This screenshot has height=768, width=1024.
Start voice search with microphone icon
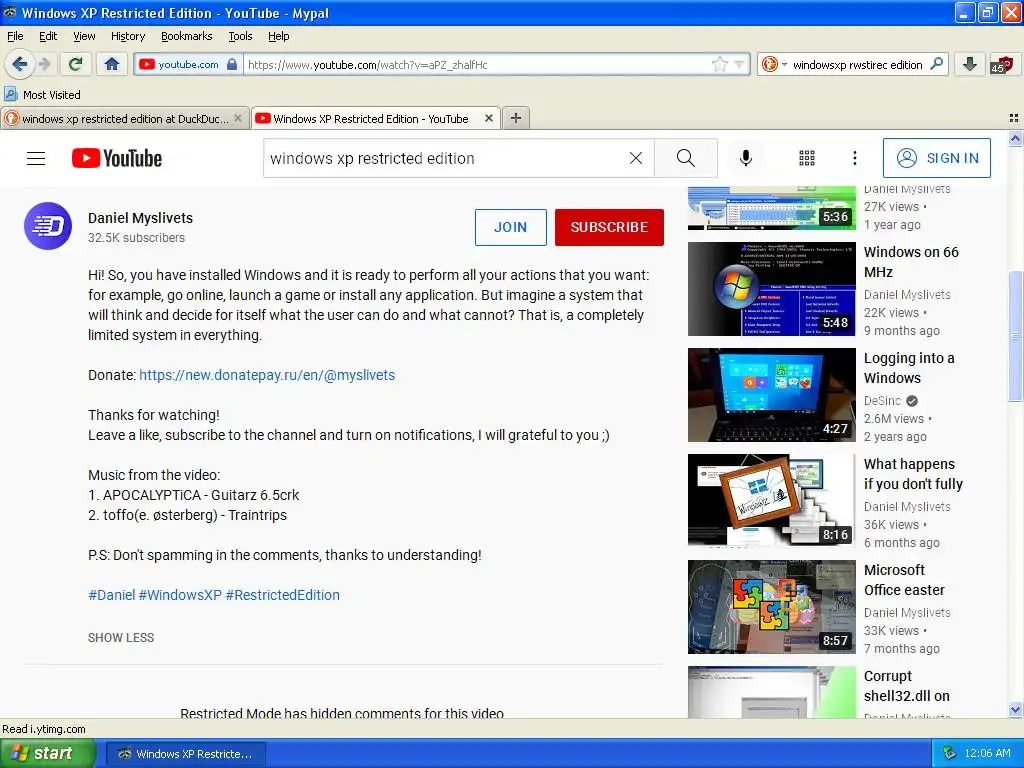746,158
